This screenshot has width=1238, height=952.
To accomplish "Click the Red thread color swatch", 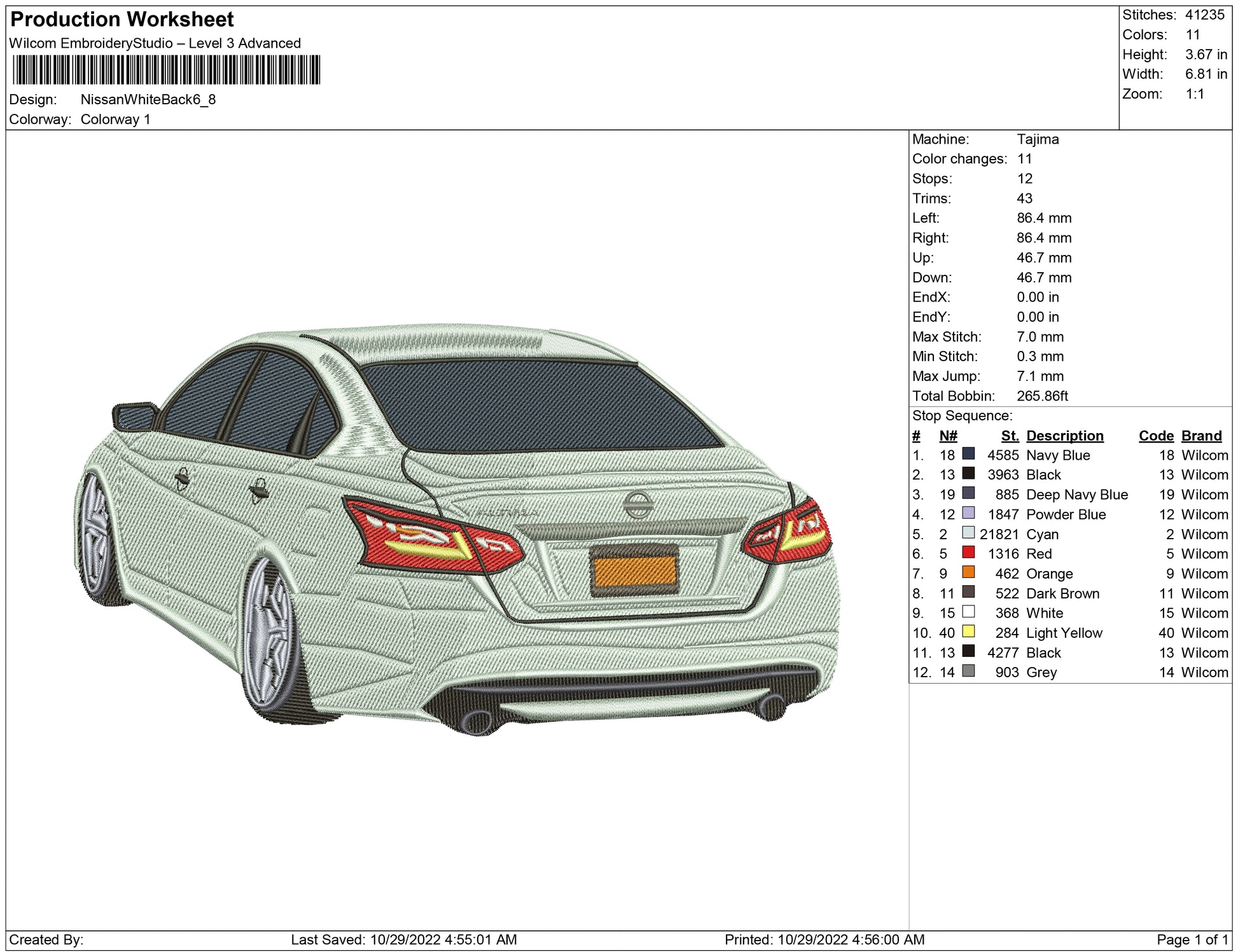I will tap(968, 553).
